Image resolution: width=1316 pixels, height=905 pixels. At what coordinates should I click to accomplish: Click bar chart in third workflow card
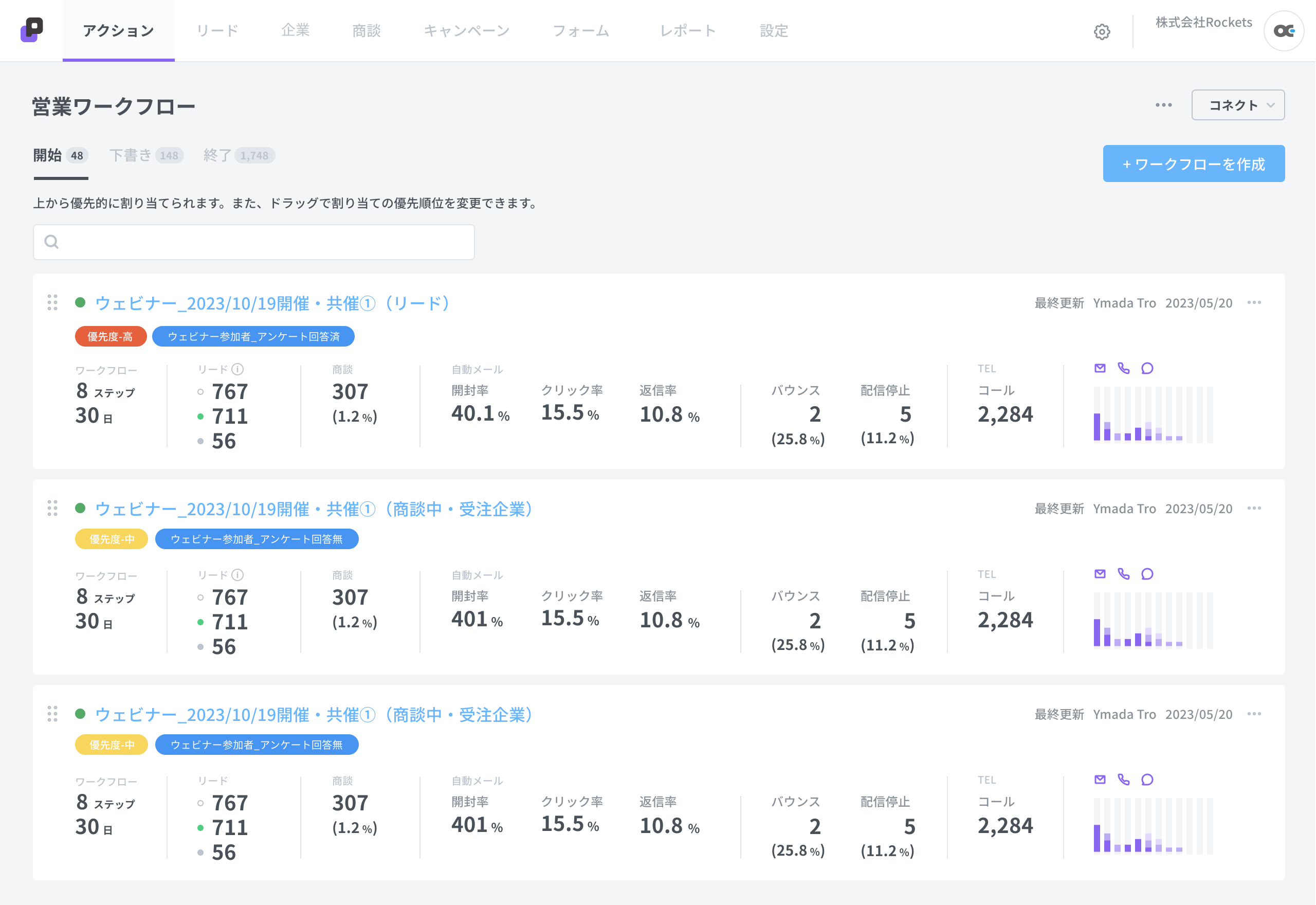point(1154,826)
